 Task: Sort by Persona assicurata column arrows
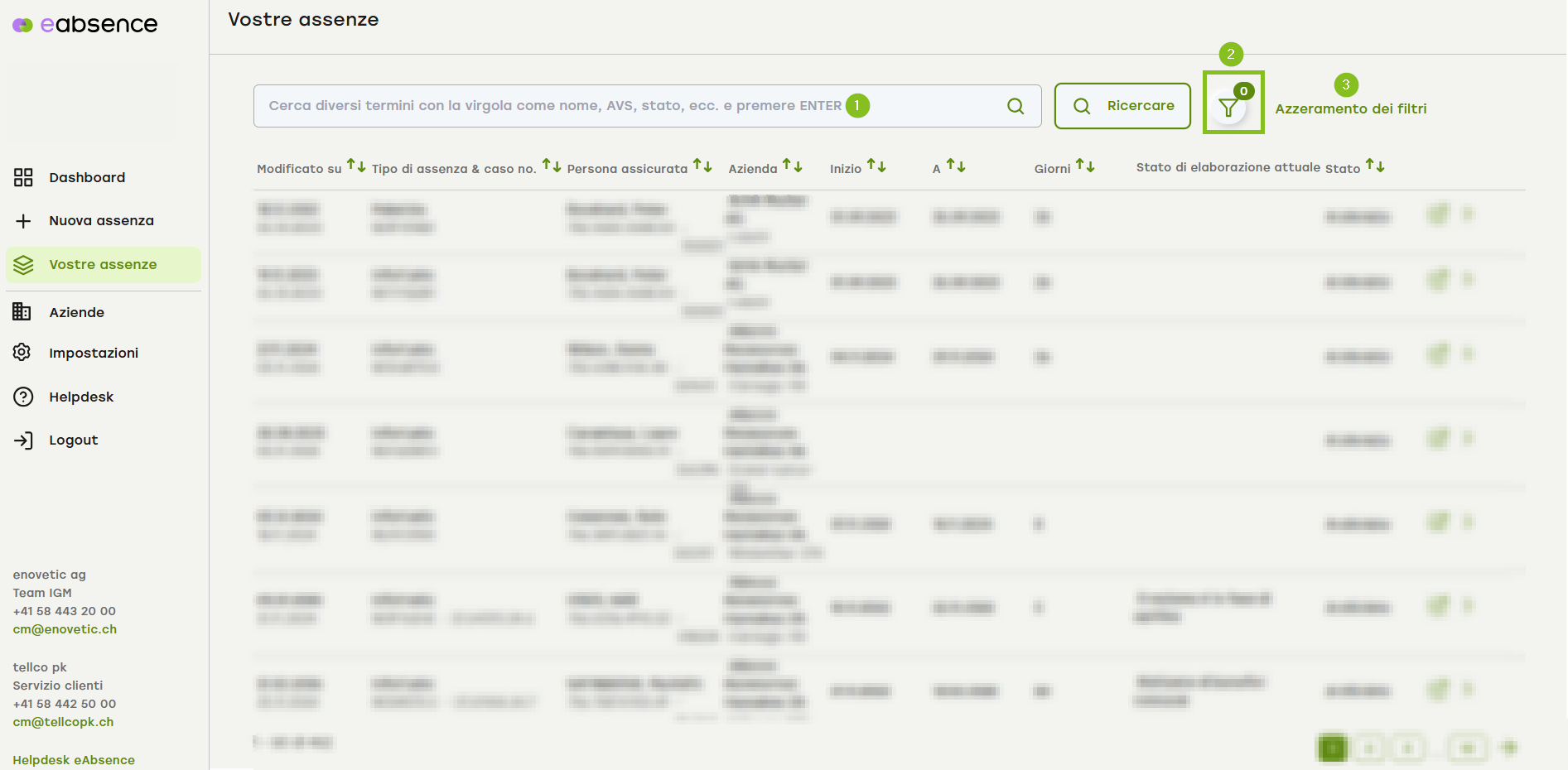(x=702, y=166)
